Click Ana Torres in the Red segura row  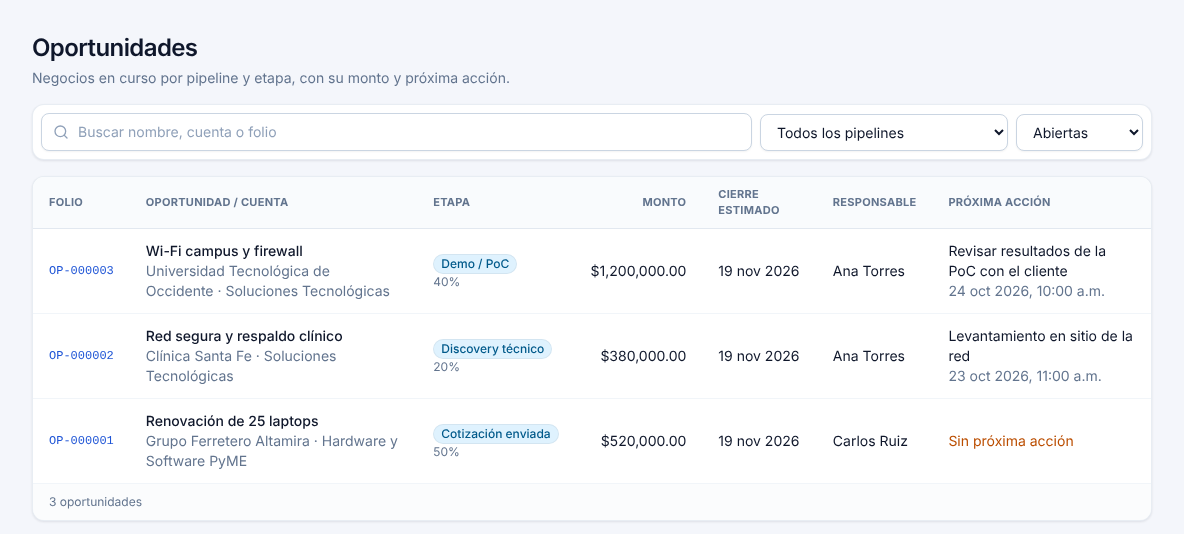coord(868,356)
